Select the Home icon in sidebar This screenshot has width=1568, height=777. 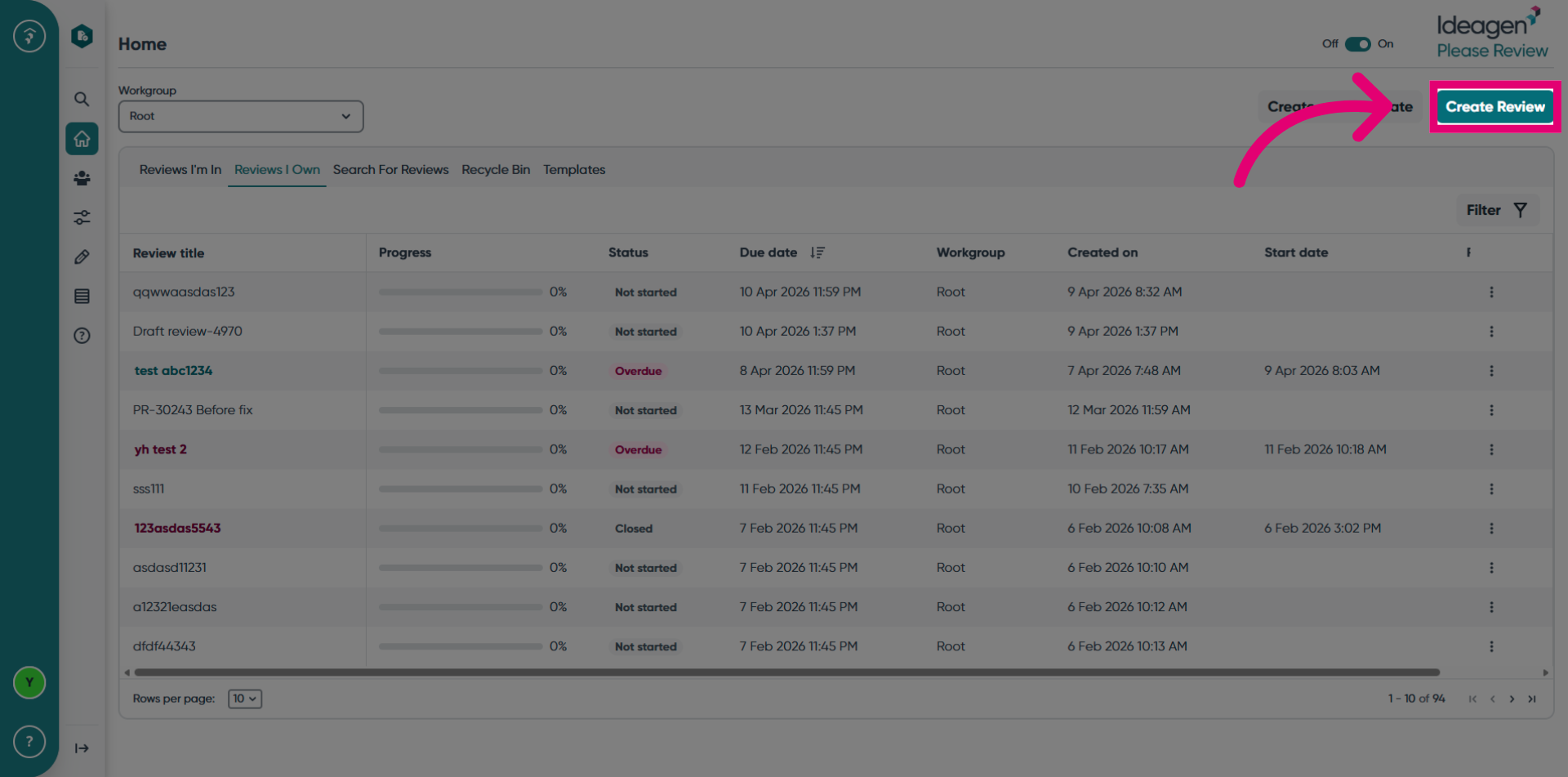pyautogui.click(x=82, y=139)
